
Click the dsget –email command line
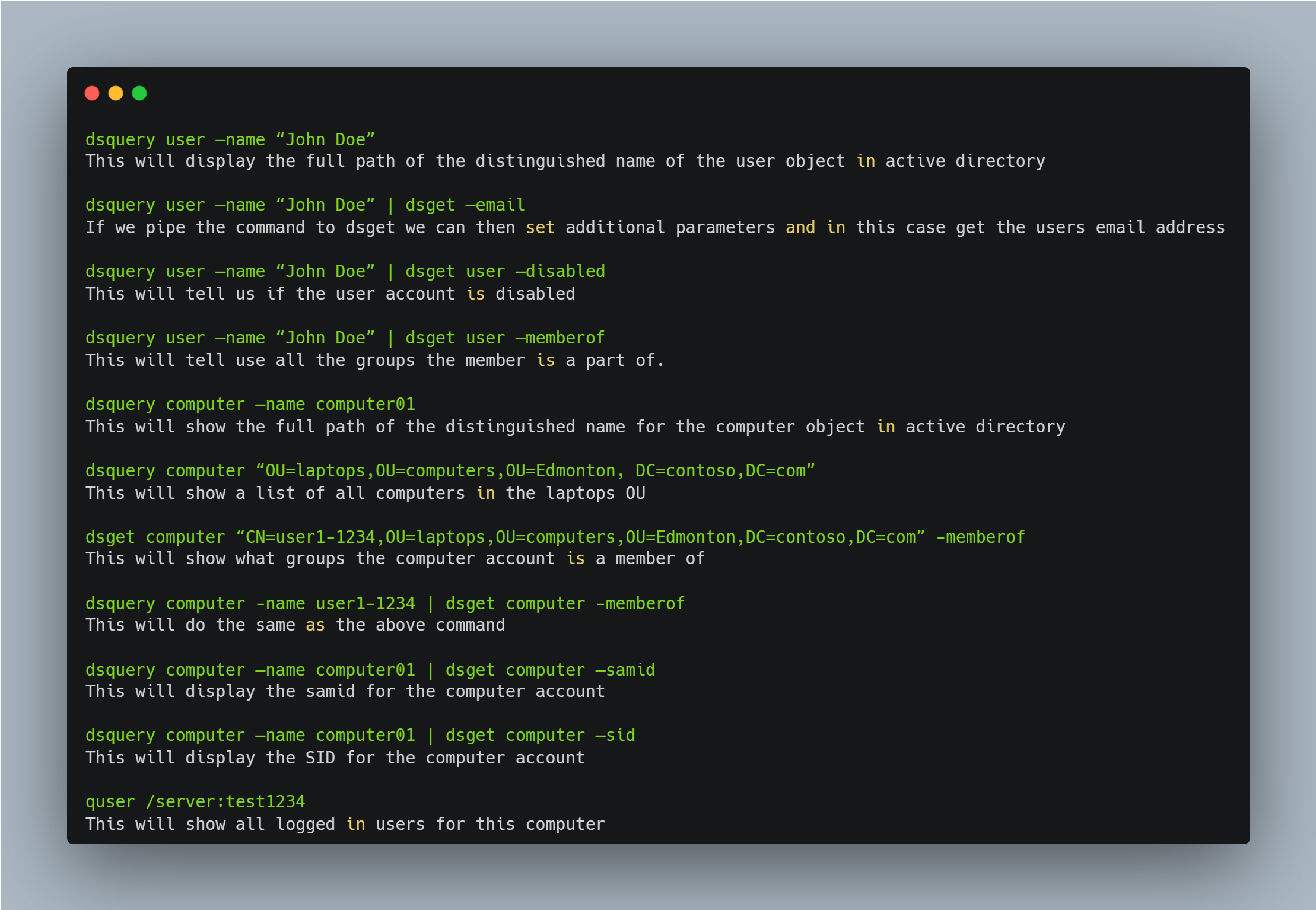coord(305,205)
